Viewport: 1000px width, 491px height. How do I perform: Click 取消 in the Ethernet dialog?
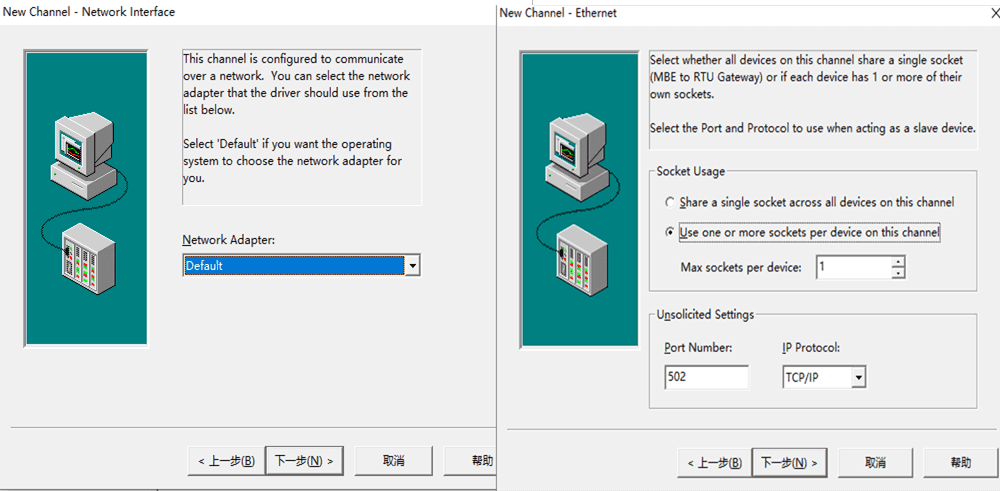tap(875, 463)
